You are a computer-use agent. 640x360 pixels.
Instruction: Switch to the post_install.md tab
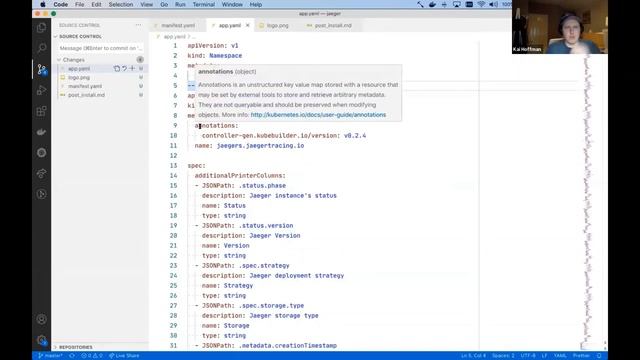pos(333,25)
